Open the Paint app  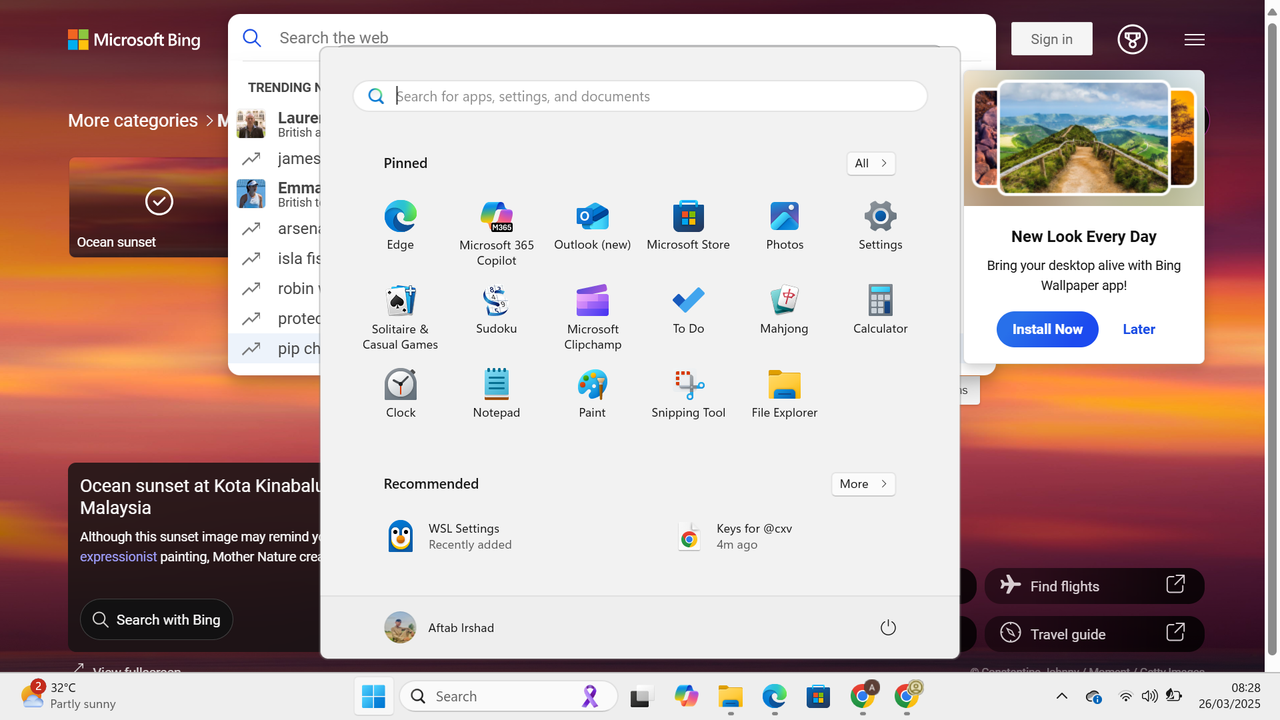point(592,394)
